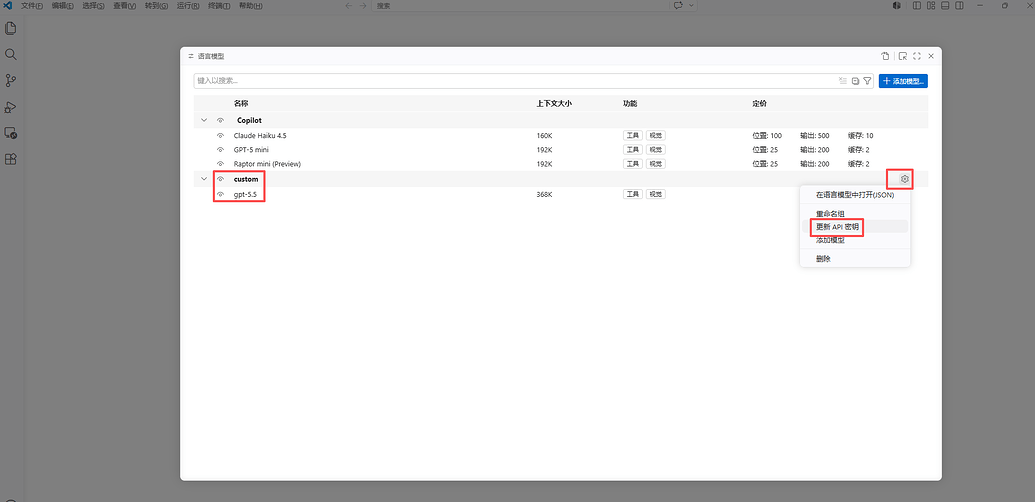Viewport: 1035px width, 502px height.
Task: Toggle visibility of custom group
Action: (x=220, y=179)
